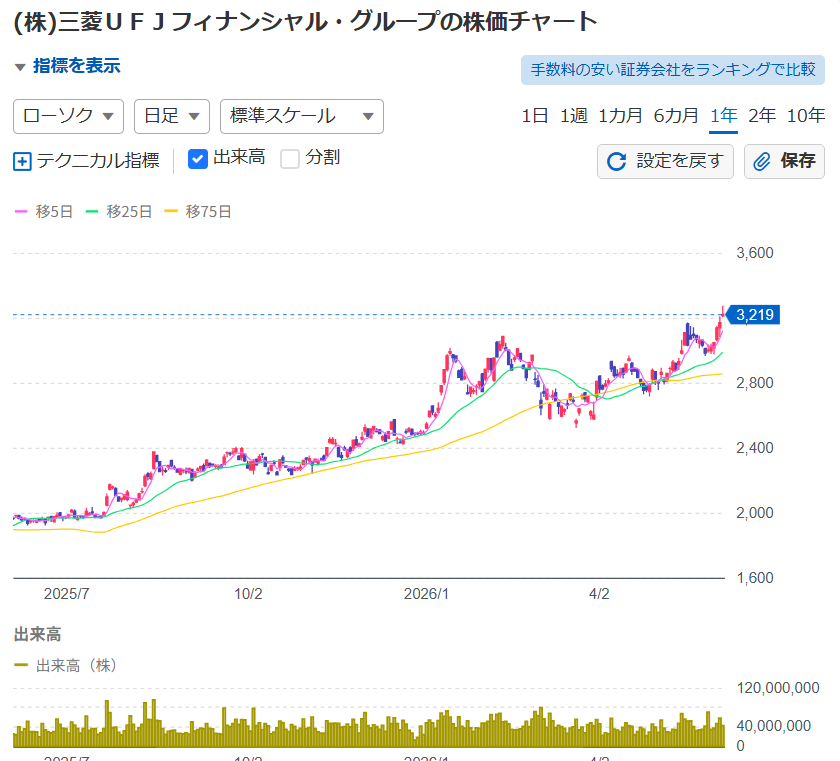
Task: Open the テクニカル指標 text label
Action: [x=98, y=160]
